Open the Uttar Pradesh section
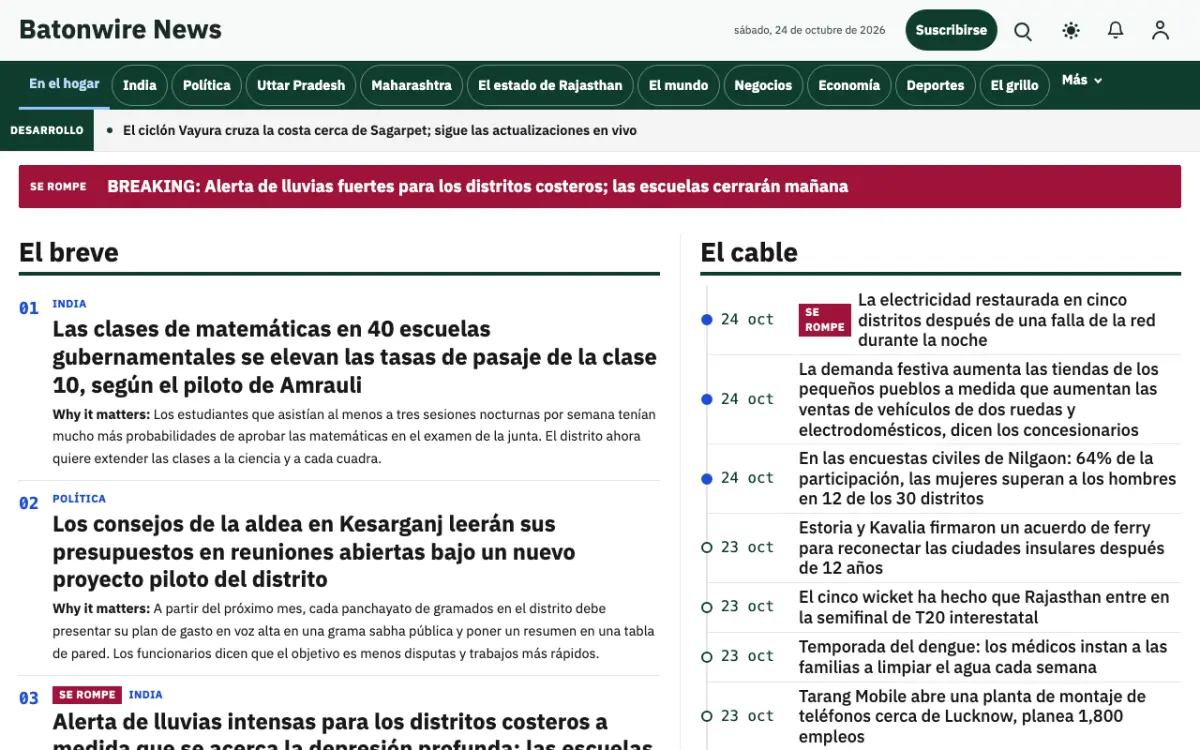The height and width of the screenshot is (750, 1200). tap(301, 85)
